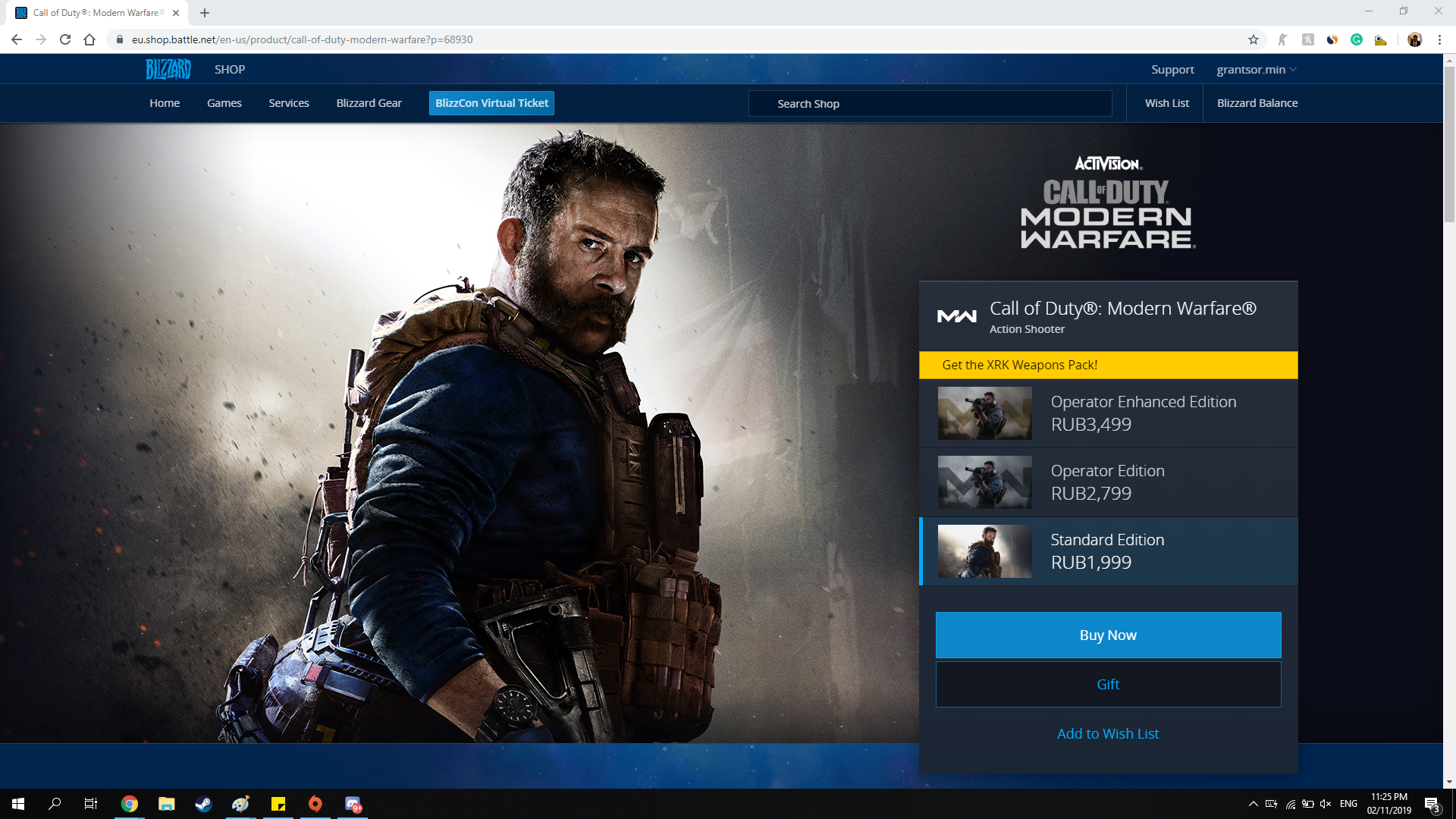Open the Games menu
1456x819 pixels.
(x=224, y=103)
